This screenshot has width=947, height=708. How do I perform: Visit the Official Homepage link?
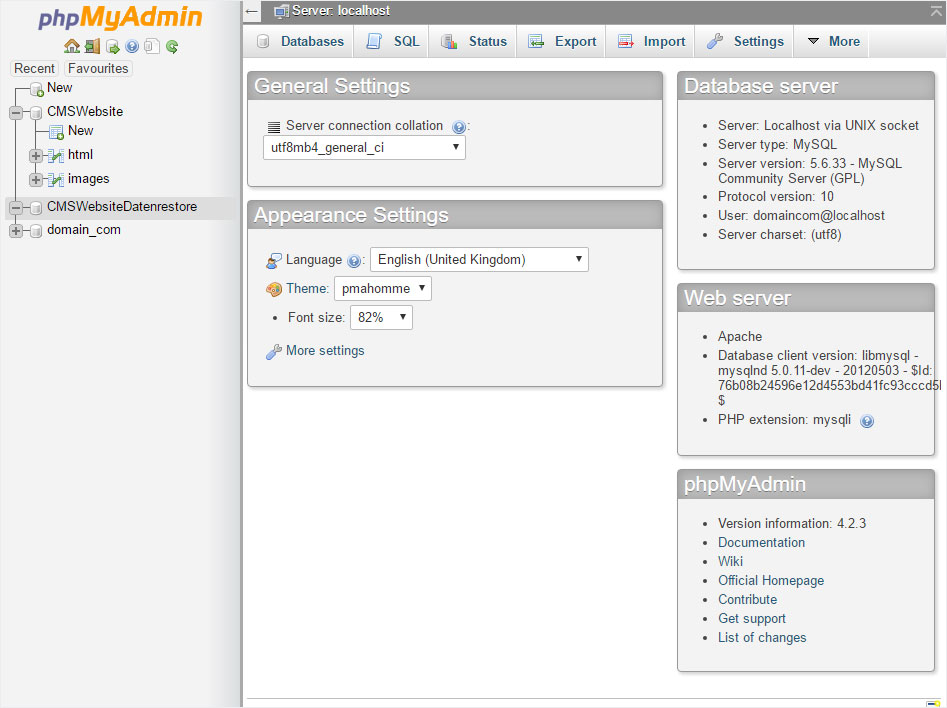pyautogui.click(x=771, y=581)
